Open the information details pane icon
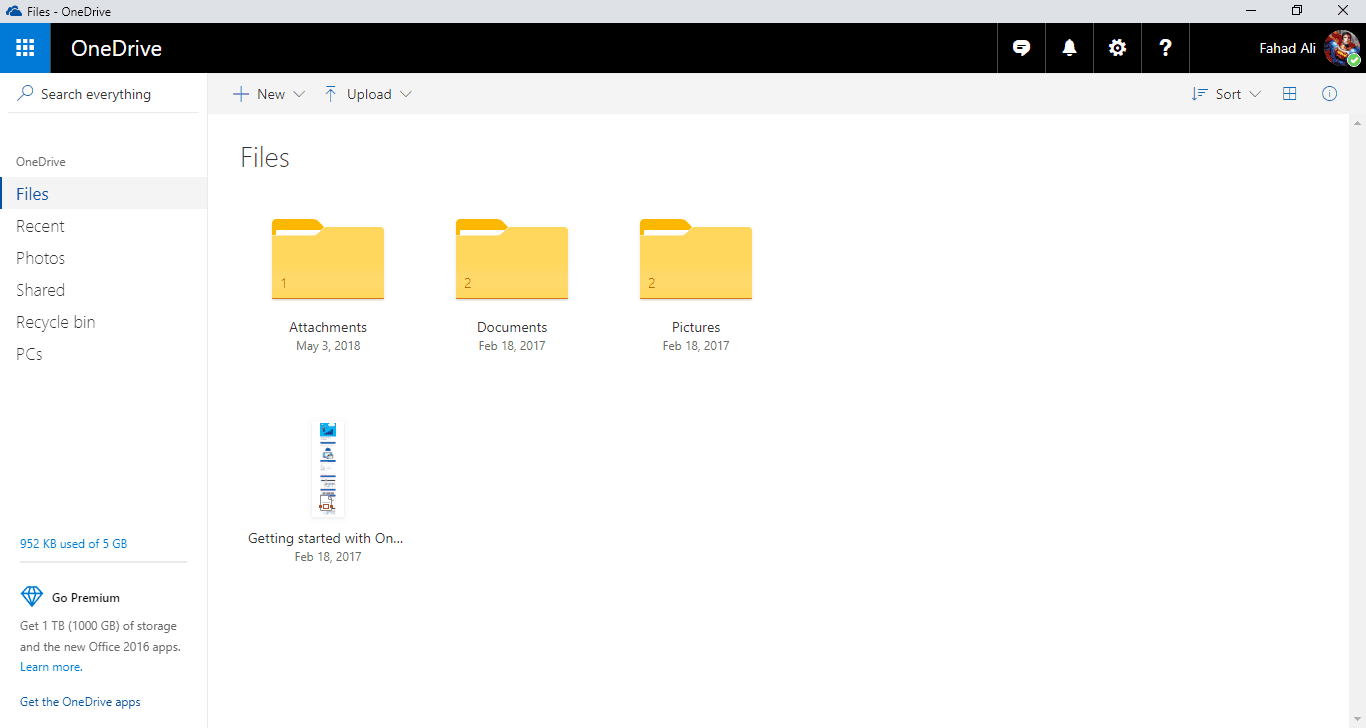 pos(1329,94)
